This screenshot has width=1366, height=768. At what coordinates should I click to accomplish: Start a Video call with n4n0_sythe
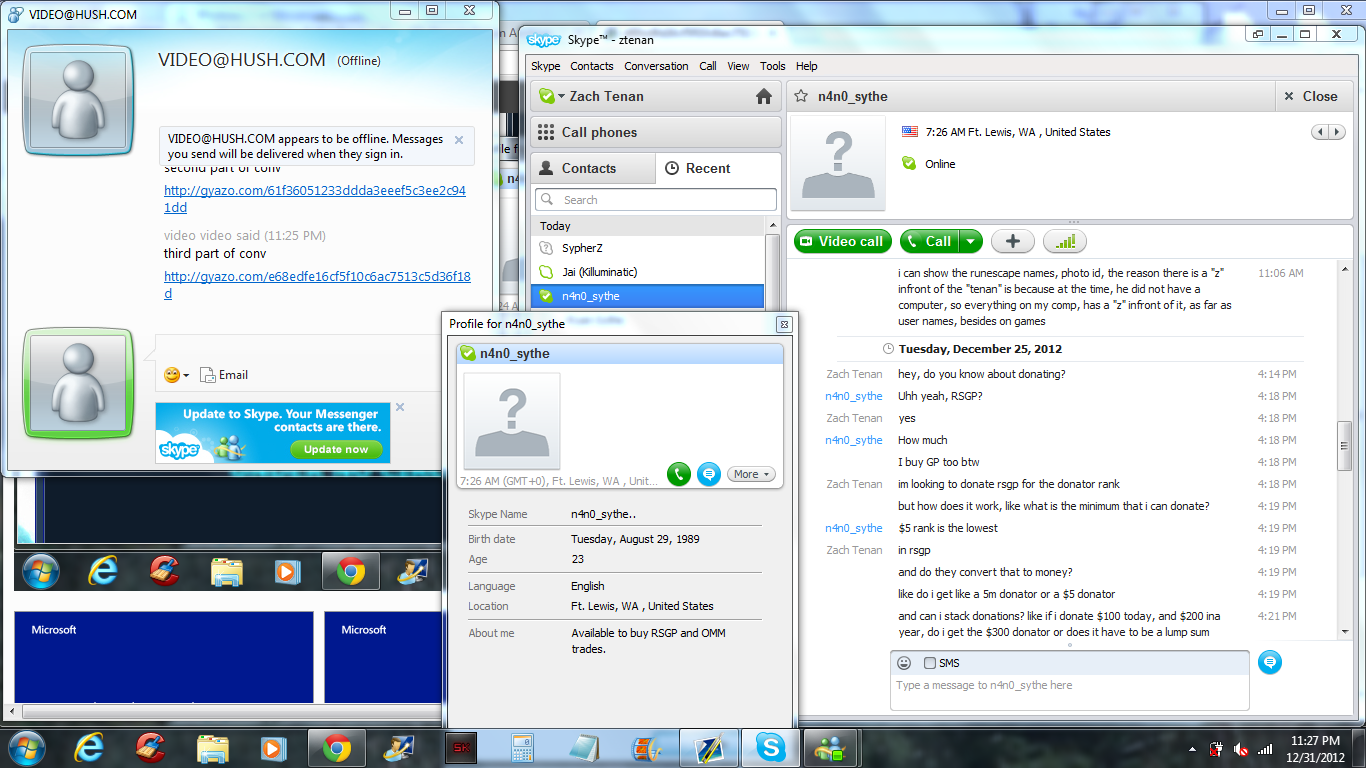point(842,241)
